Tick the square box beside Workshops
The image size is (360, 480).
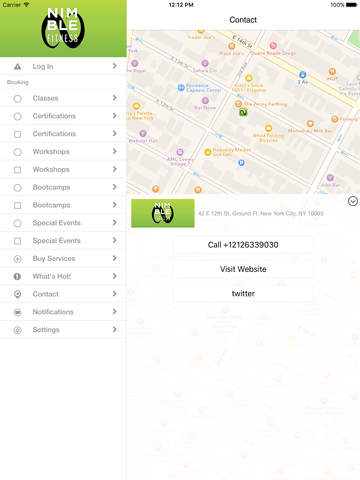click(x=18, y=170)
